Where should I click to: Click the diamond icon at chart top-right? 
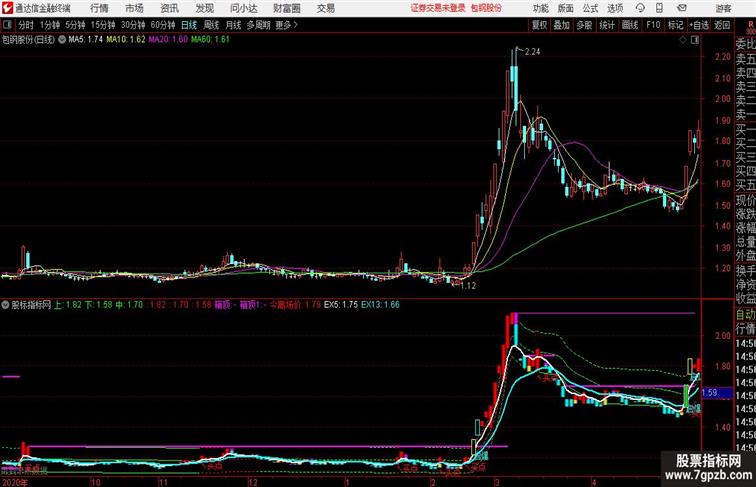click(683, 40)
